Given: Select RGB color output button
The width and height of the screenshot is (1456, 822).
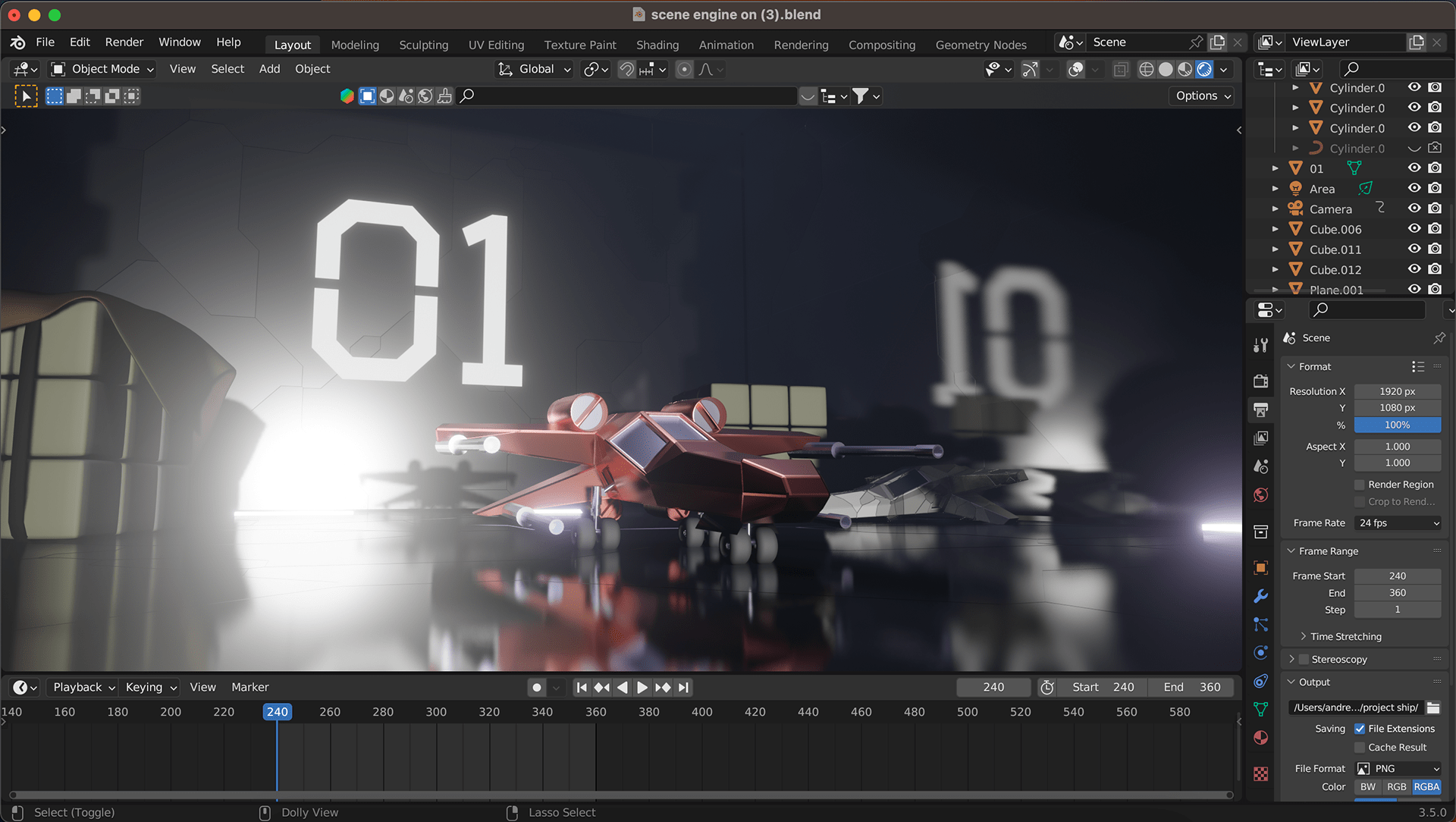Looking at the screenshot, I should [1396, 787].
